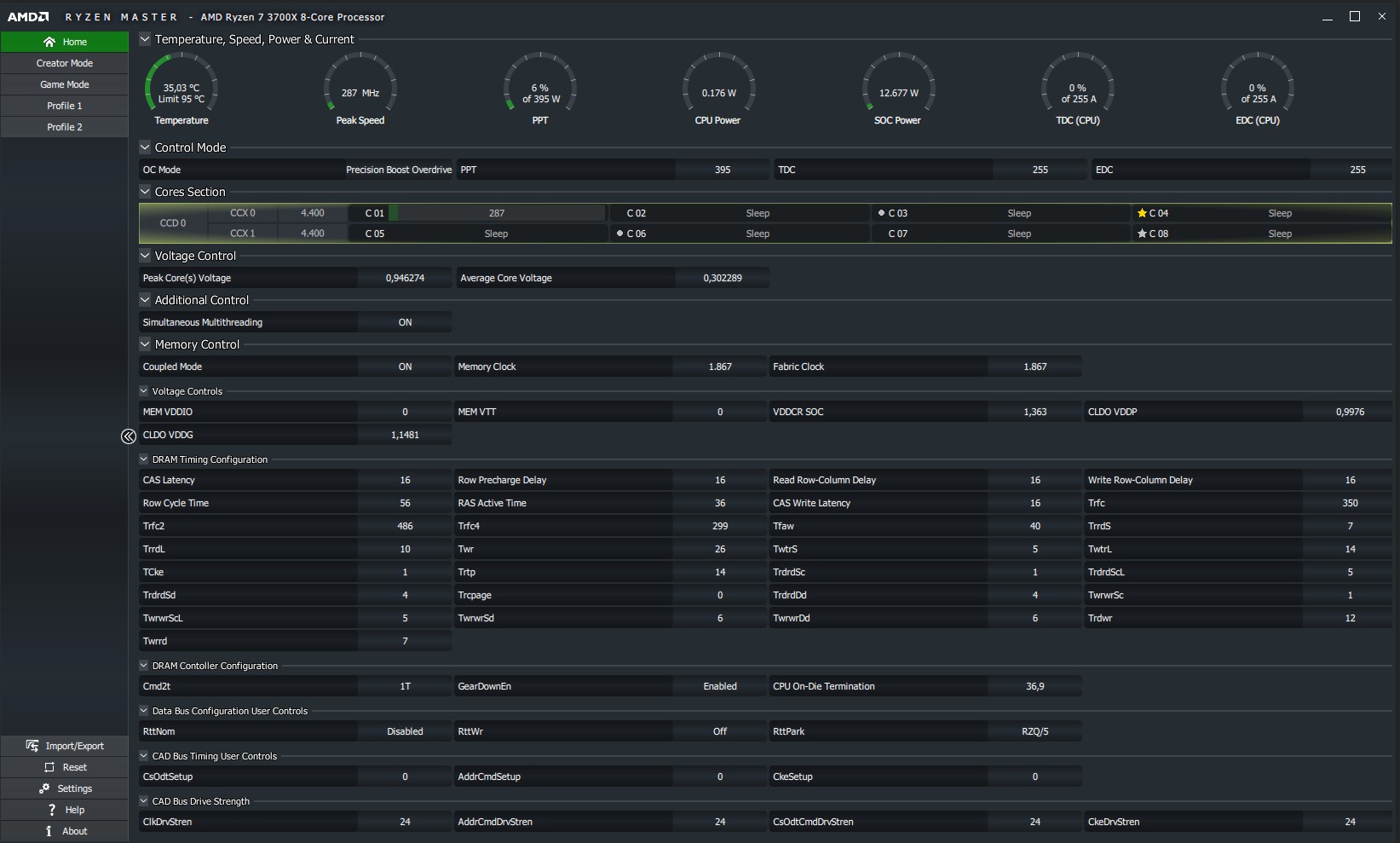
Task: Click the Import/Export icon
Action: coord(32,746)
